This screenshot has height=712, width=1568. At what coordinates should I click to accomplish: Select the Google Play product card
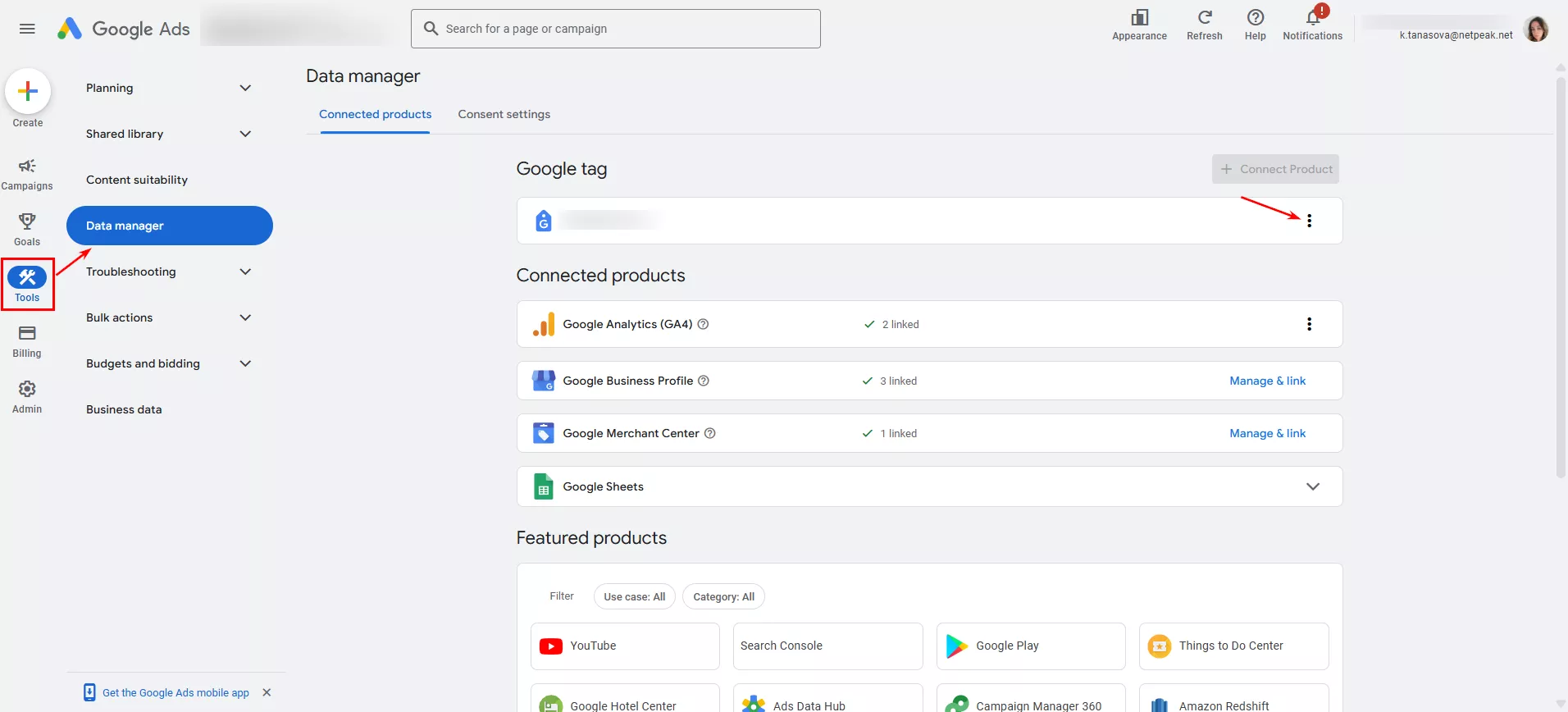click(1031, 646)
